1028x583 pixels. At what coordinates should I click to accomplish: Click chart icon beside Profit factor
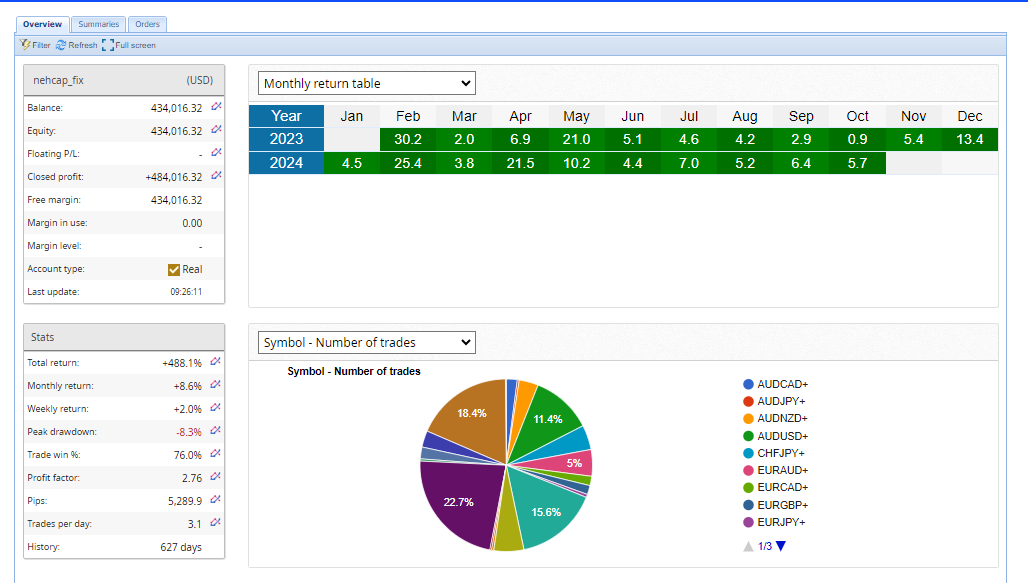215,477
